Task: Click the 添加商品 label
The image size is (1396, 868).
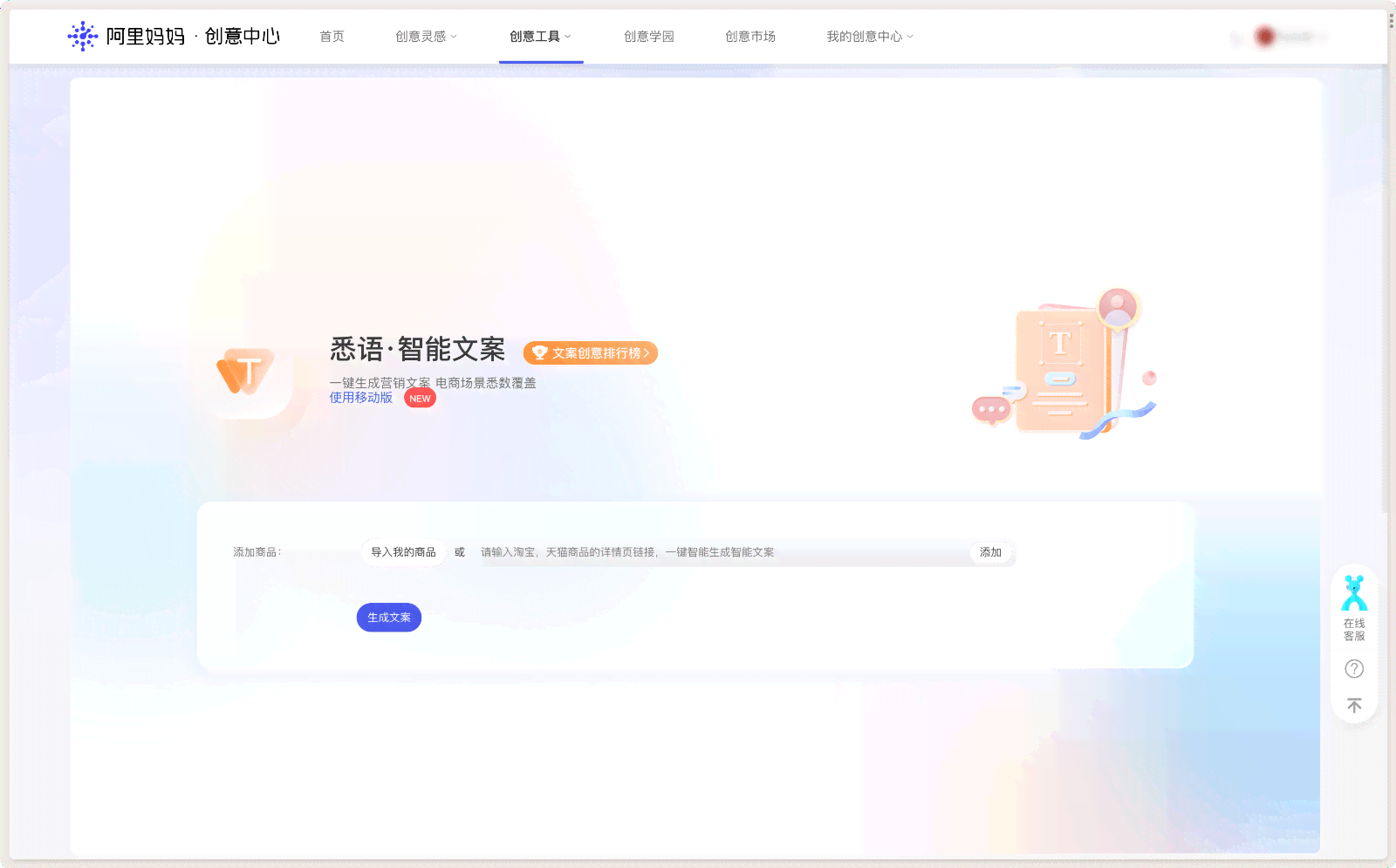Action: point(257,552)
